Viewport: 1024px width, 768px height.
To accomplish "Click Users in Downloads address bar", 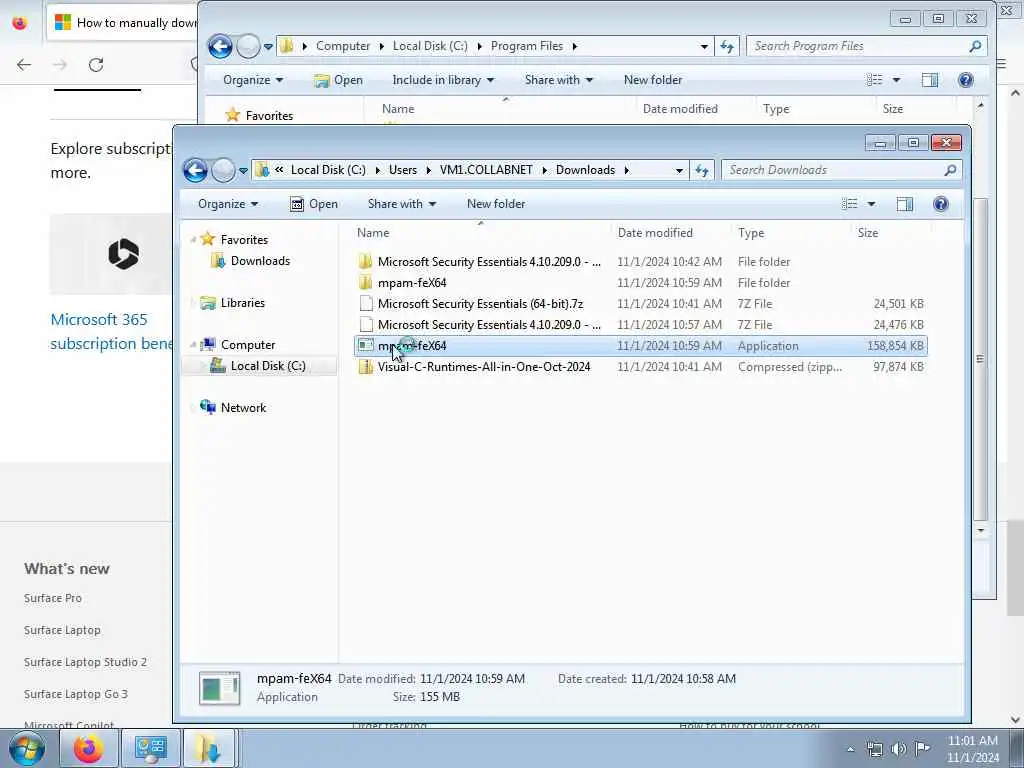I will pos(403,170).
